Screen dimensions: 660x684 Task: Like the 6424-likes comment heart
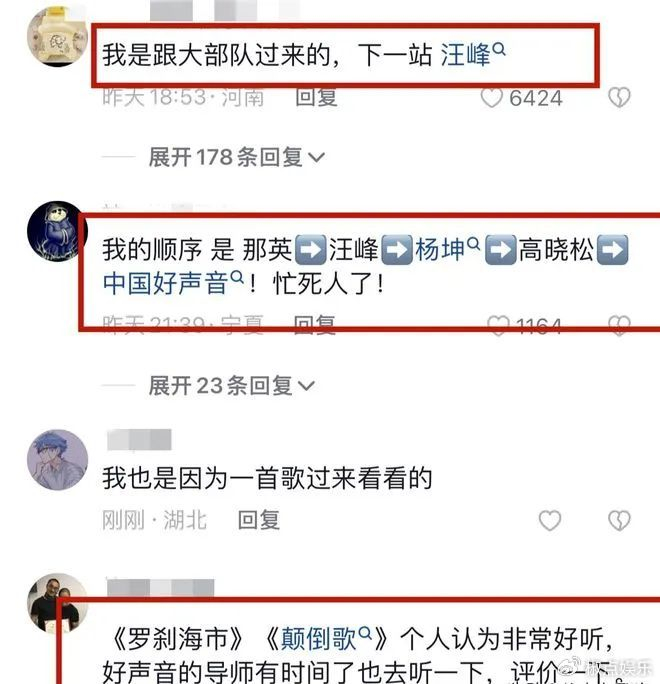491,98
